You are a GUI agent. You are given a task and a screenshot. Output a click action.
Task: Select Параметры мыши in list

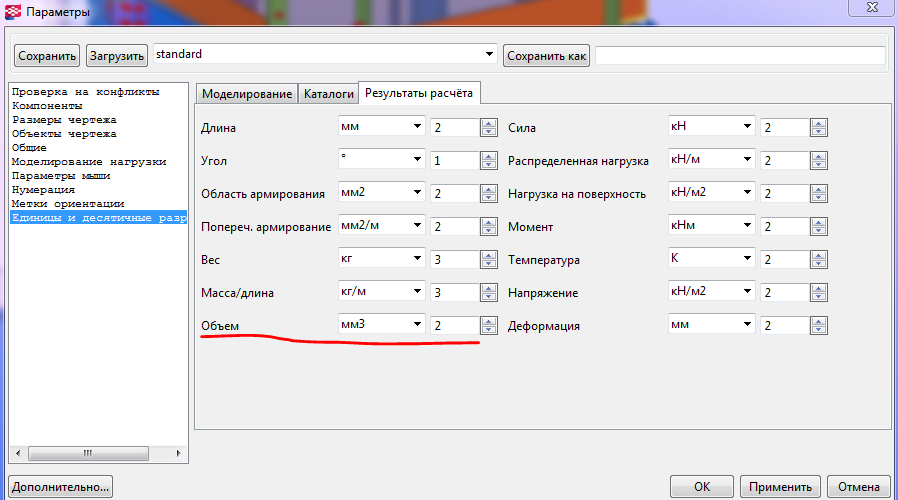[61, 176]
